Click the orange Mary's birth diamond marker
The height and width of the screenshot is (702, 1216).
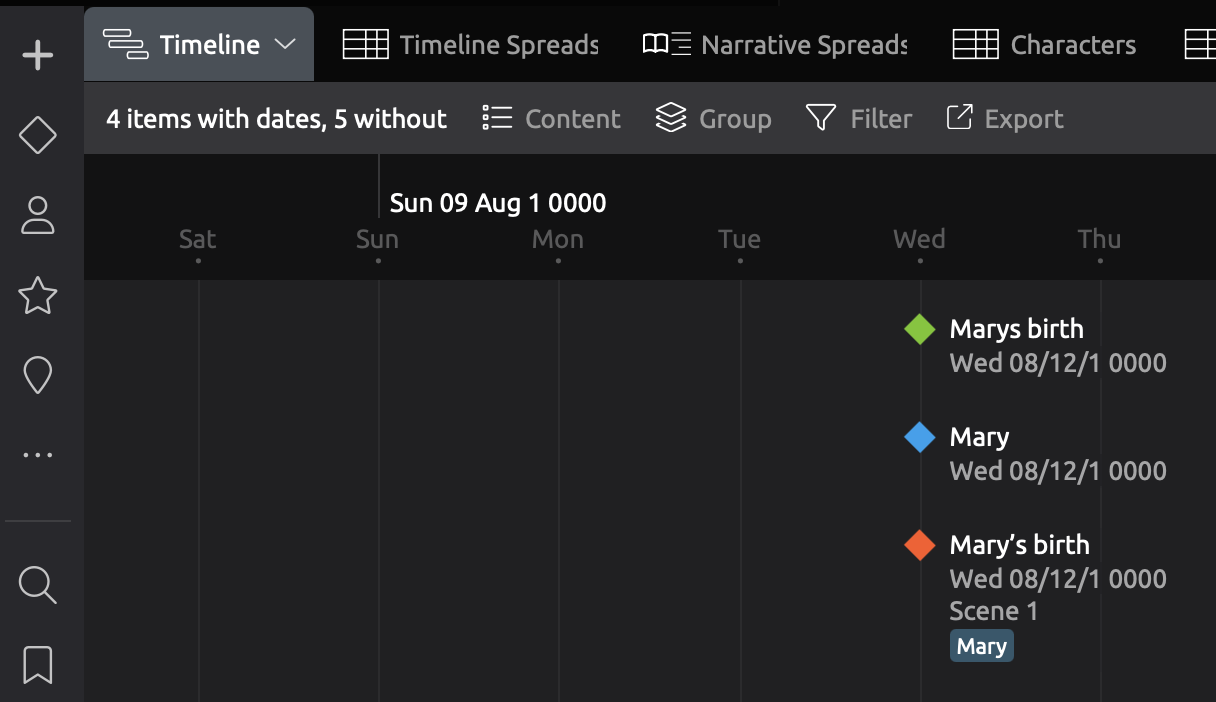click(x=919, y=545)
